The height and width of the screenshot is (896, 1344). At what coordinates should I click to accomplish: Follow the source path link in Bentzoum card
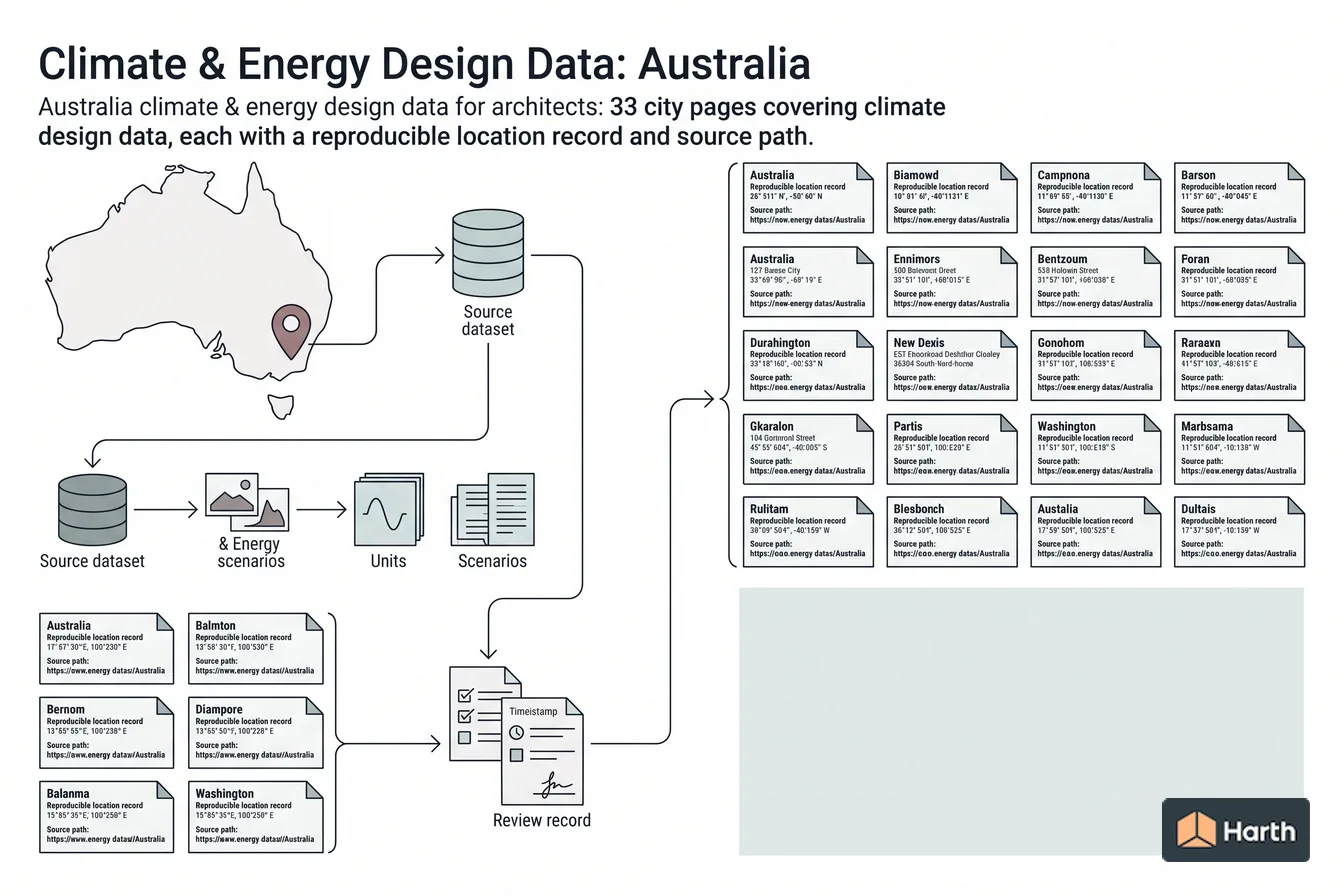coord(1095,304)
